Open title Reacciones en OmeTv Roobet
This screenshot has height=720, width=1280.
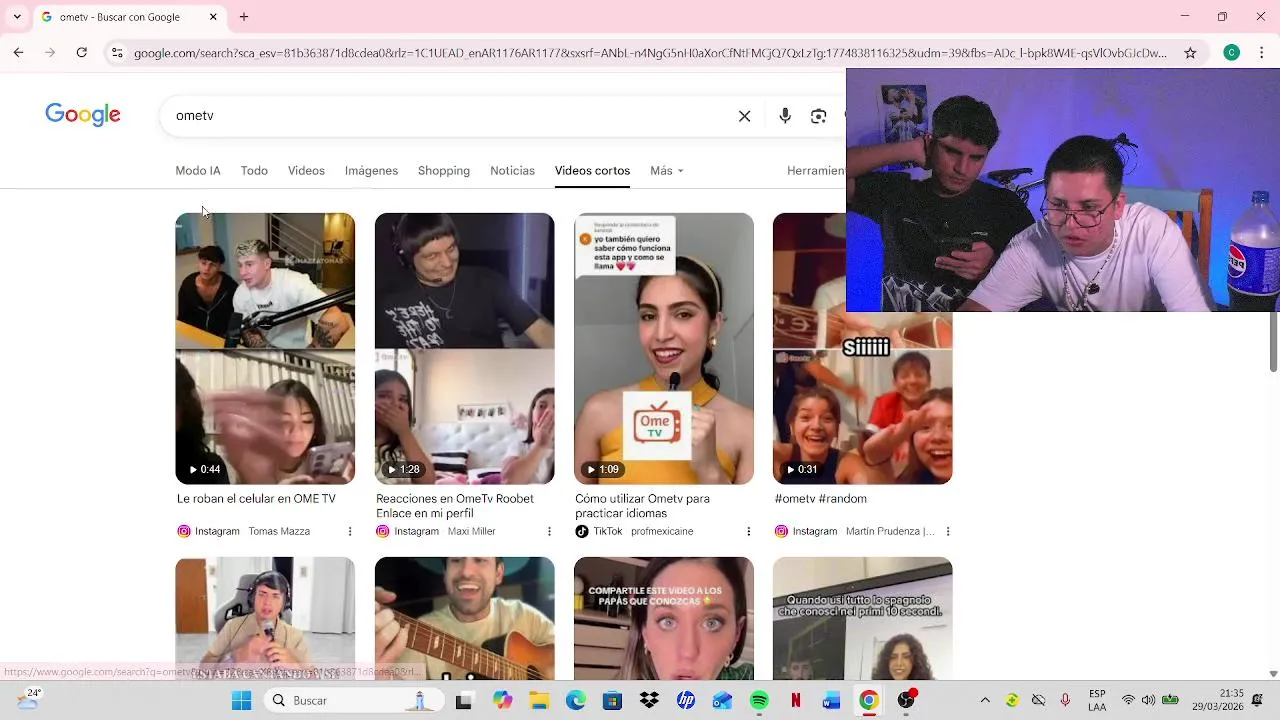click(455, 506)
